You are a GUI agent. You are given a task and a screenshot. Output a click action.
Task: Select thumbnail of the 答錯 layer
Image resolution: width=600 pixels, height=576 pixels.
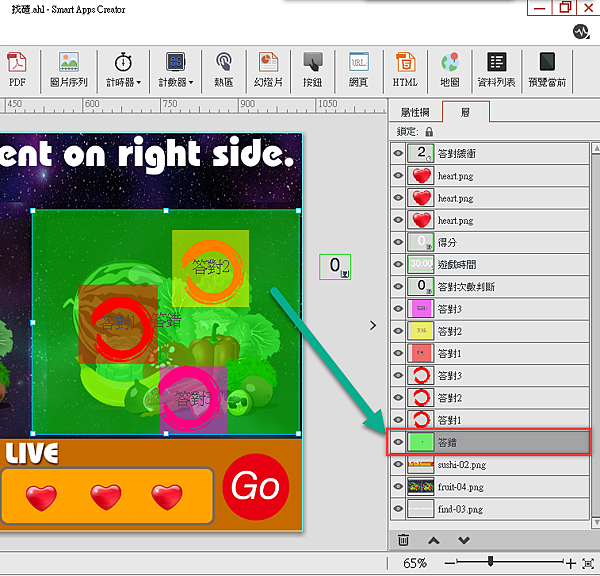coord(421,442)
